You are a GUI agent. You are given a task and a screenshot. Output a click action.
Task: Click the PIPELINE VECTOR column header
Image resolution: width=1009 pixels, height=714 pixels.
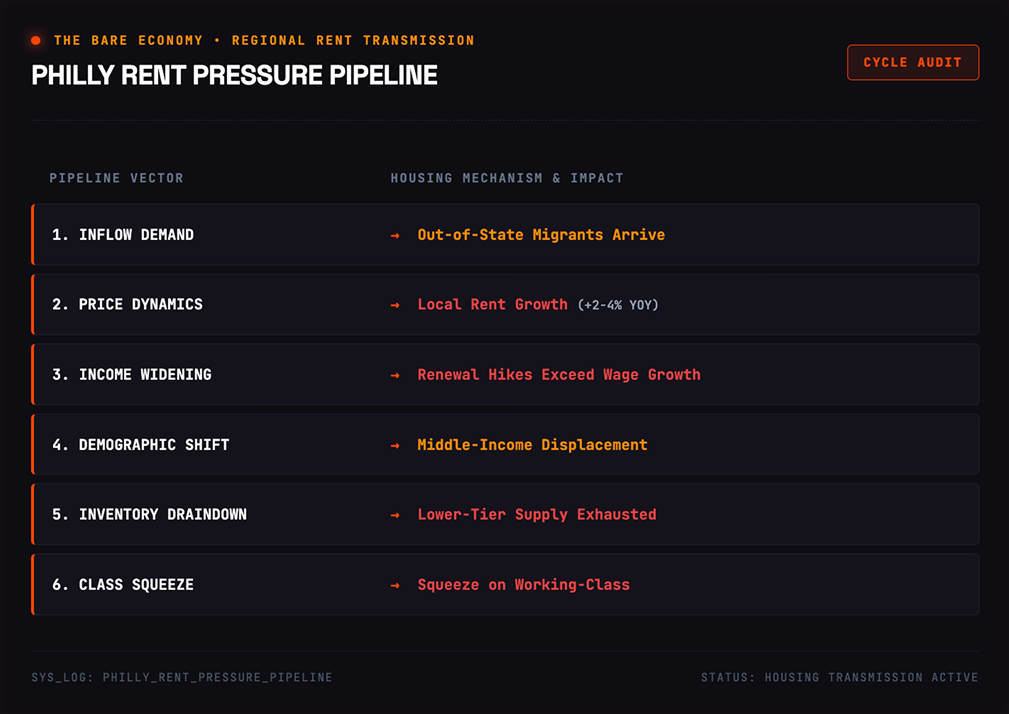pyautogui.click(x=116, y=178)
